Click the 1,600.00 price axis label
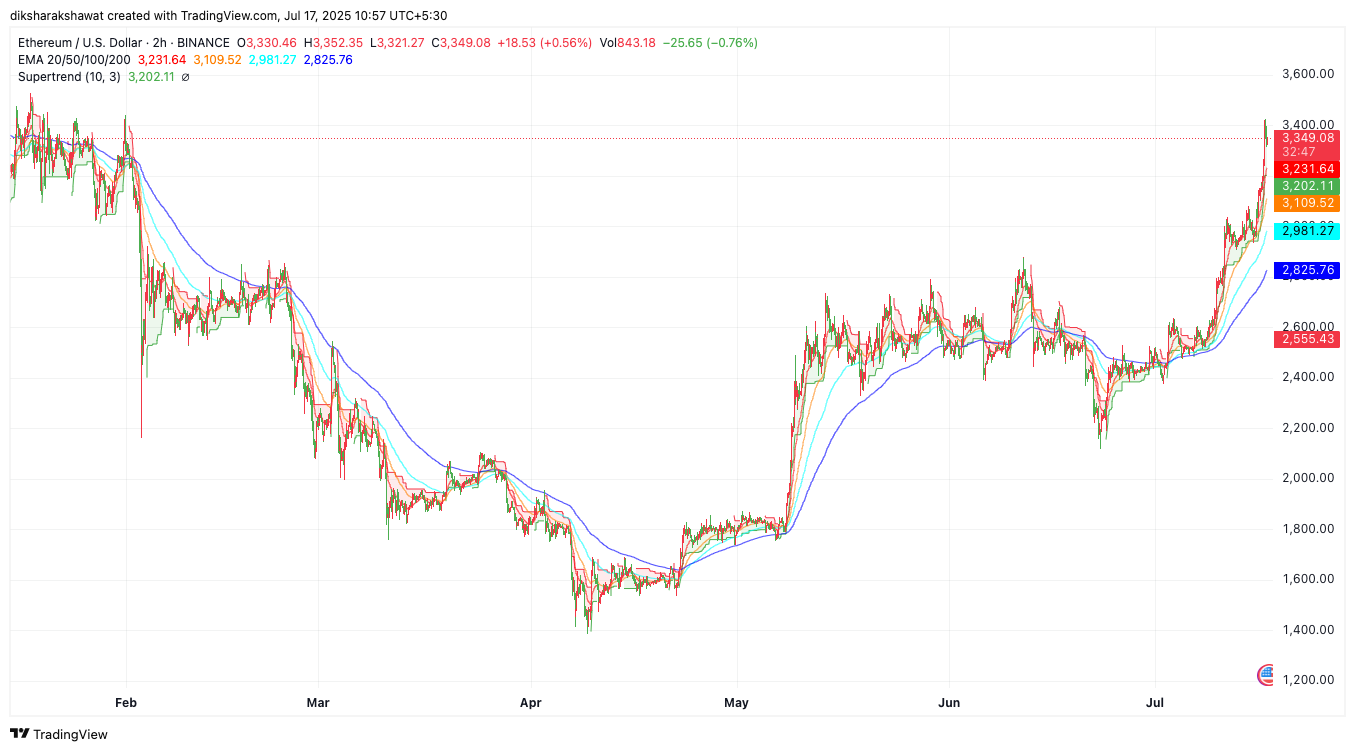This screenshot has height=751, width=1355. (x=1308, y=579)
